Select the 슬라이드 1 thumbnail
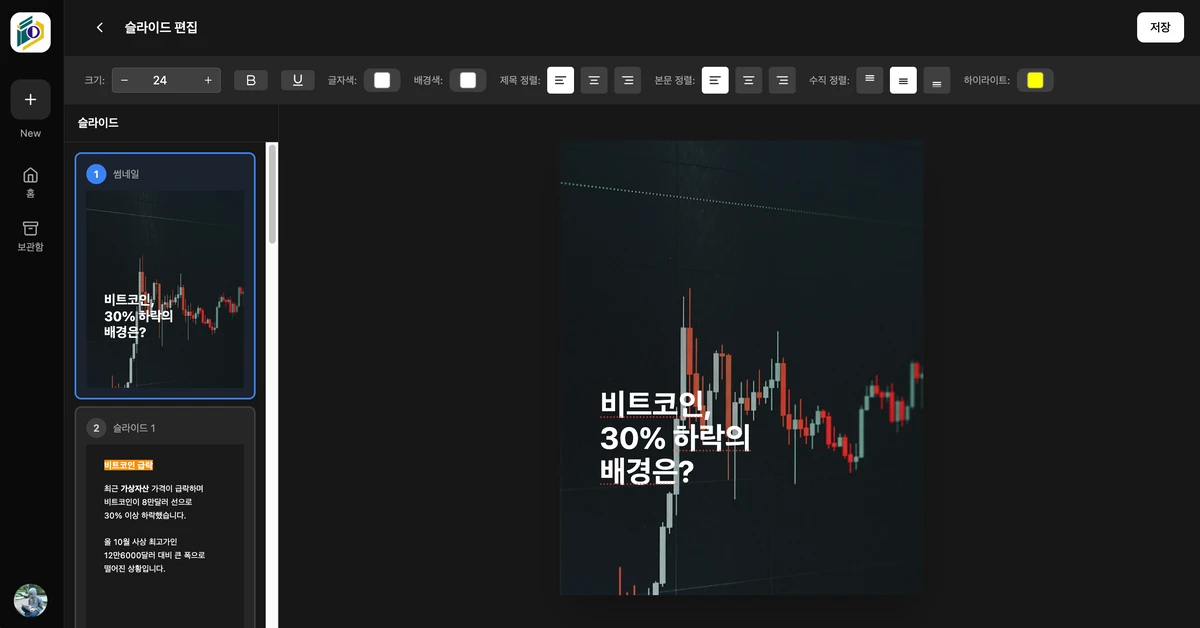Screen dimensions: 1200x628 [165, 517]
